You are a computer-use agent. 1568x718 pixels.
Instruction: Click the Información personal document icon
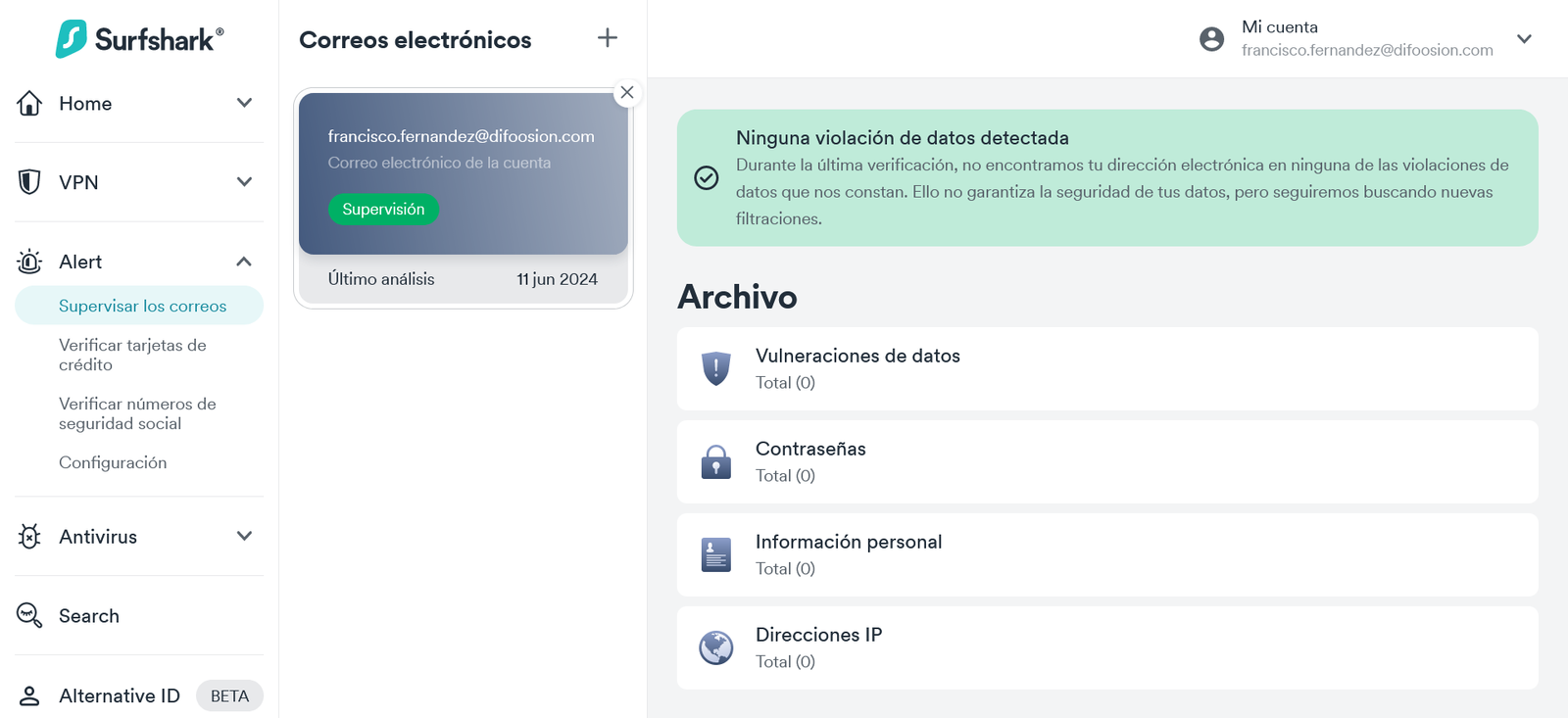(x=716, y=554)
